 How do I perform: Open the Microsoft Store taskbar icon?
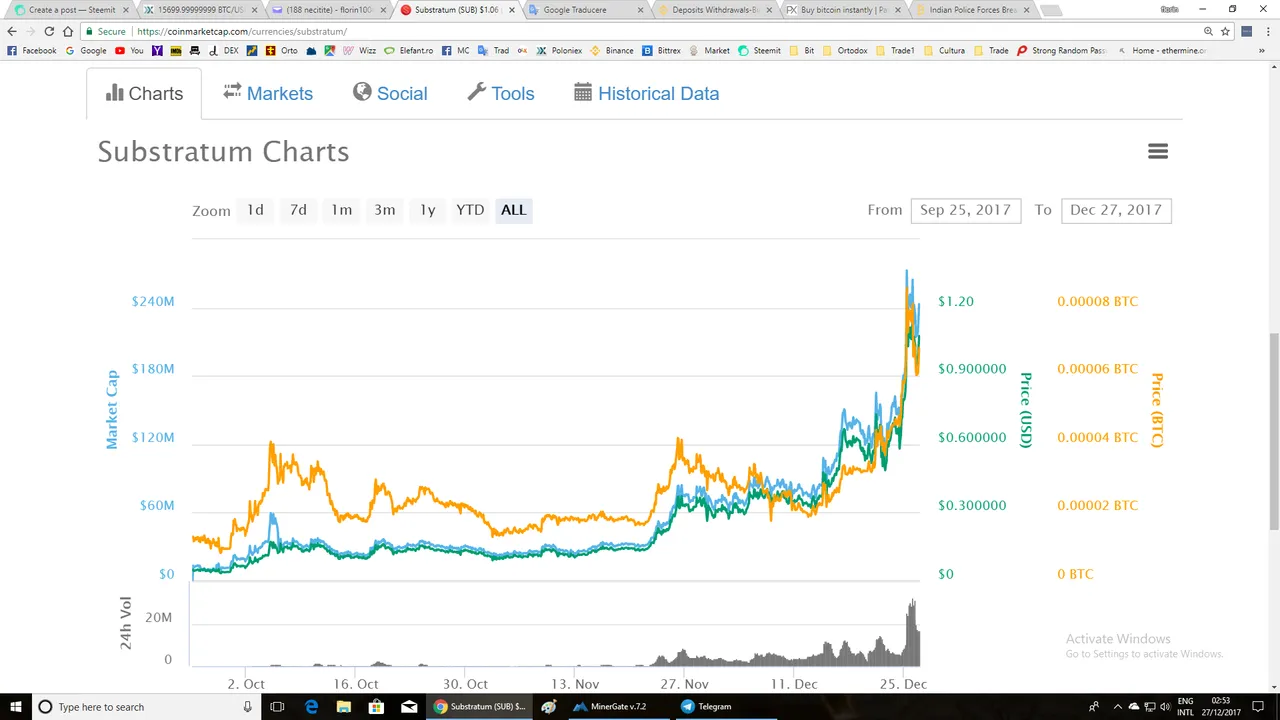[x=376, y=706]
